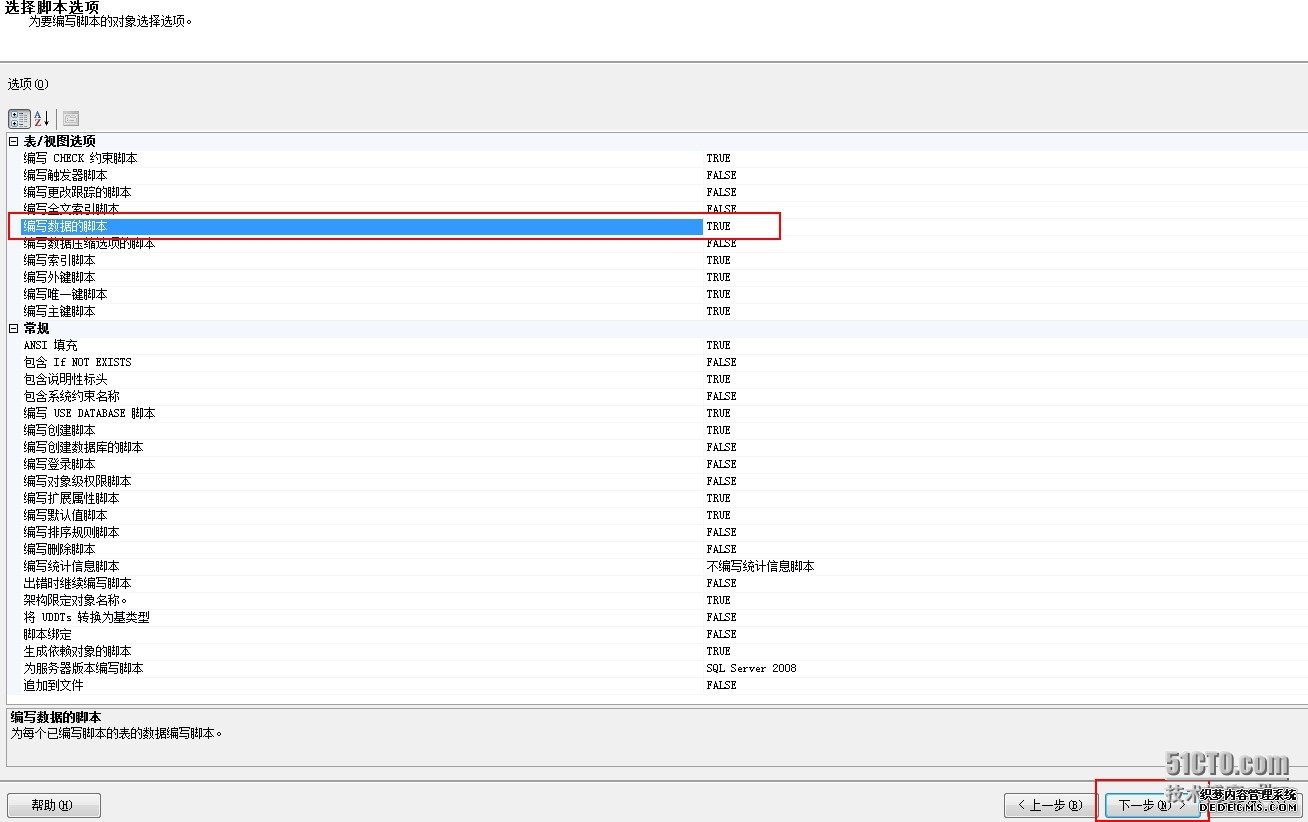Click the Property Pages toolbar icon

pyautogui.click(x=71, y=118)
